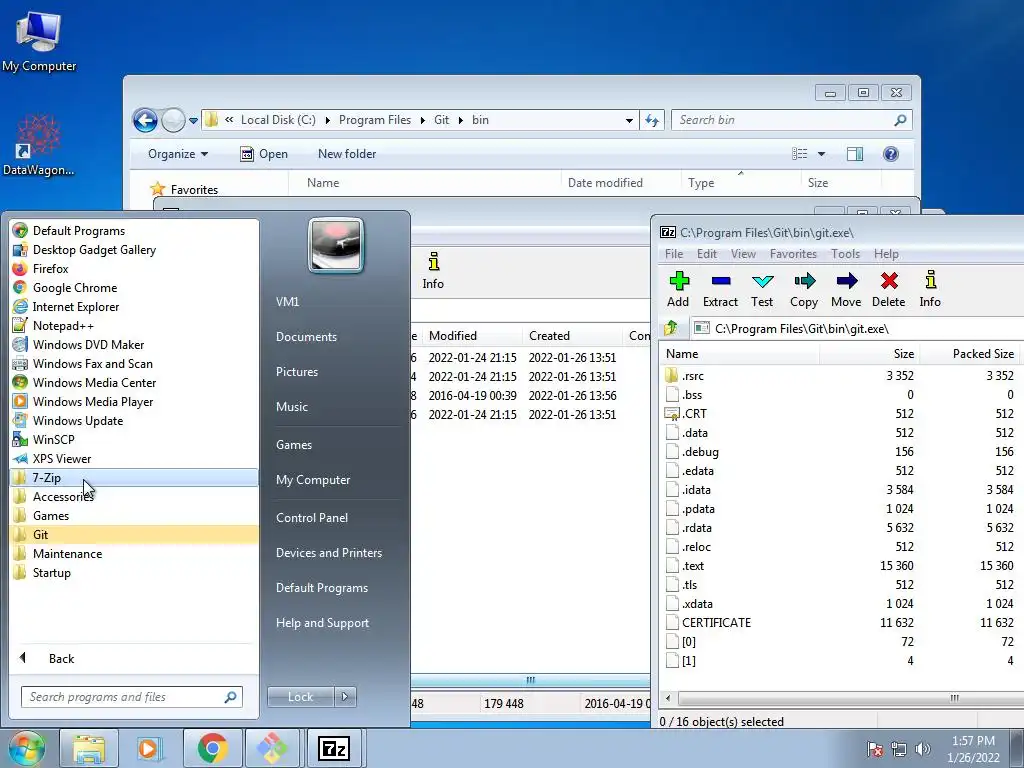Expand the Games folder in program list

(135, 515)
